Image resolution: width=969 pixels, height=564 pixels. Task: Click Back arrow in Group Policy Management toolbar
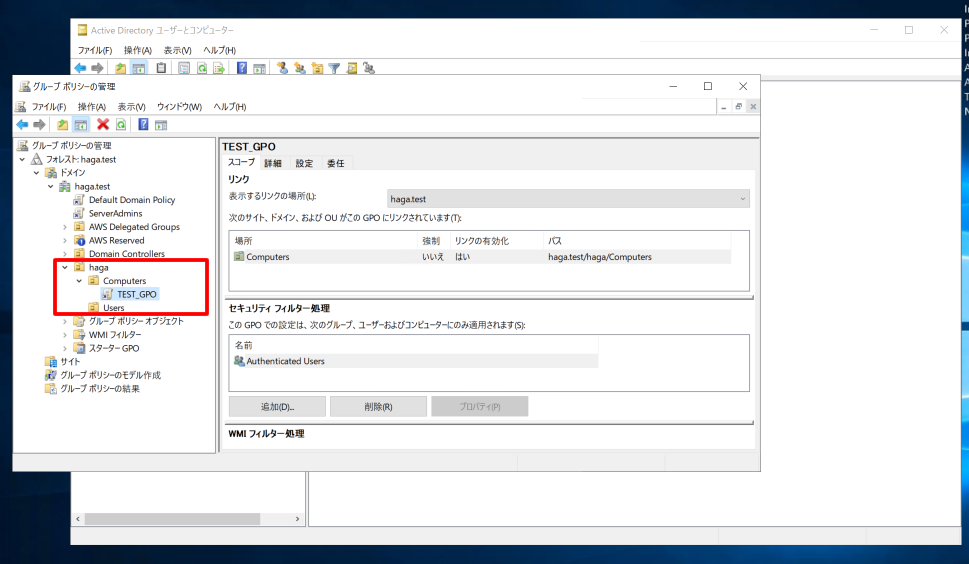tap(22, 125)
